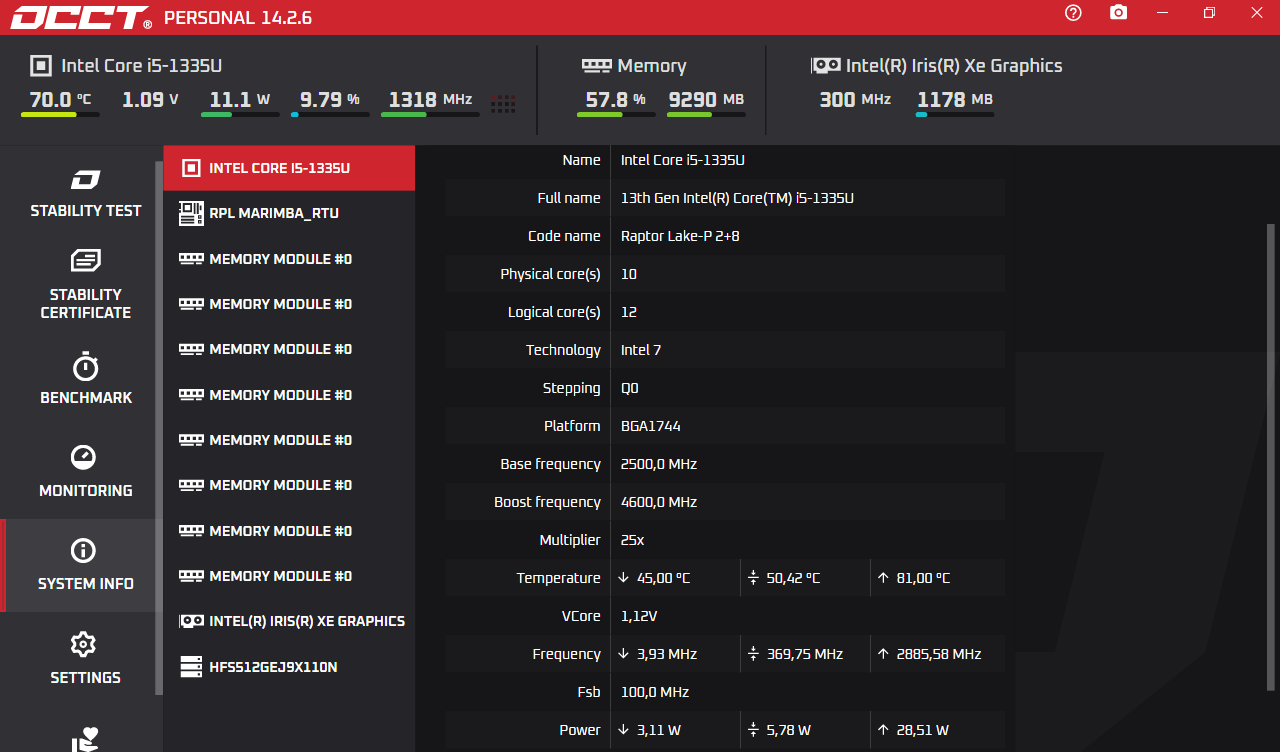This screenshot has width=1280, height=752.
Task: Click the OCCT logo
Action: tap(81, 17)
